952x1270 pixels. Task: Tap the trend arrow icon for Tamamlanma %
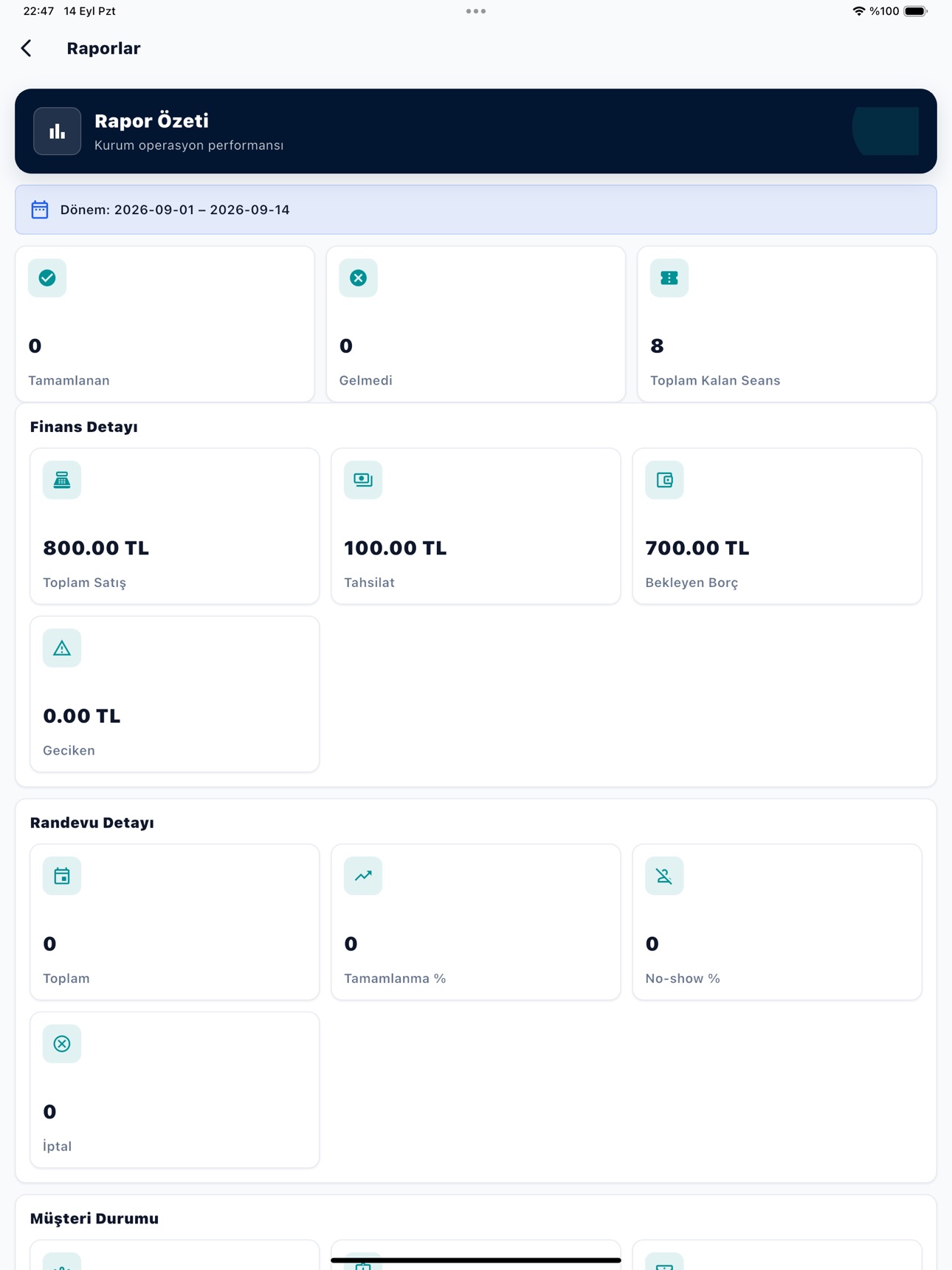coord(363,876)
